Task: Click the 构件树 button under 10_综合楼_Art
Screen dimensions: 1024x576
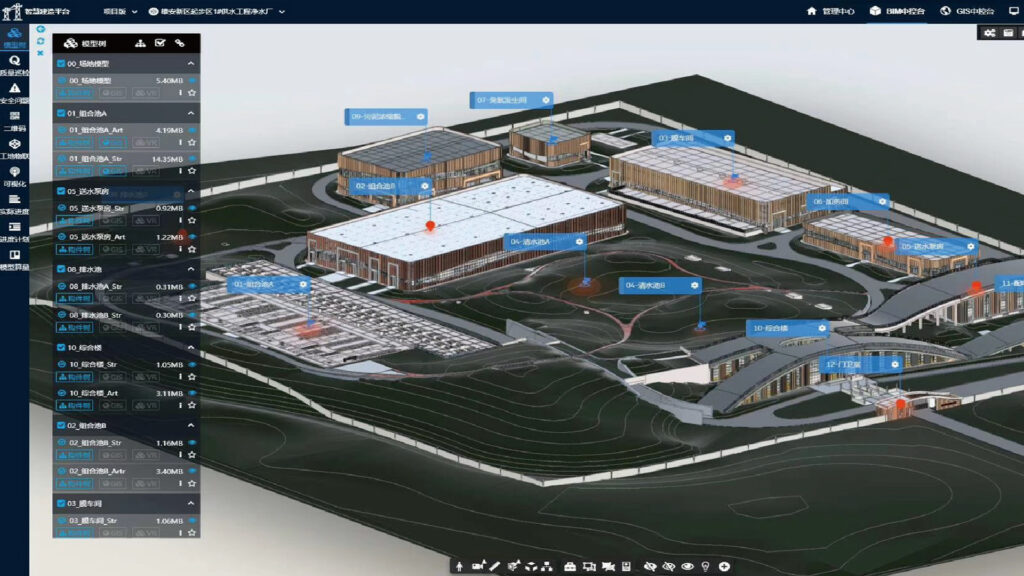Action: [75, 405]
